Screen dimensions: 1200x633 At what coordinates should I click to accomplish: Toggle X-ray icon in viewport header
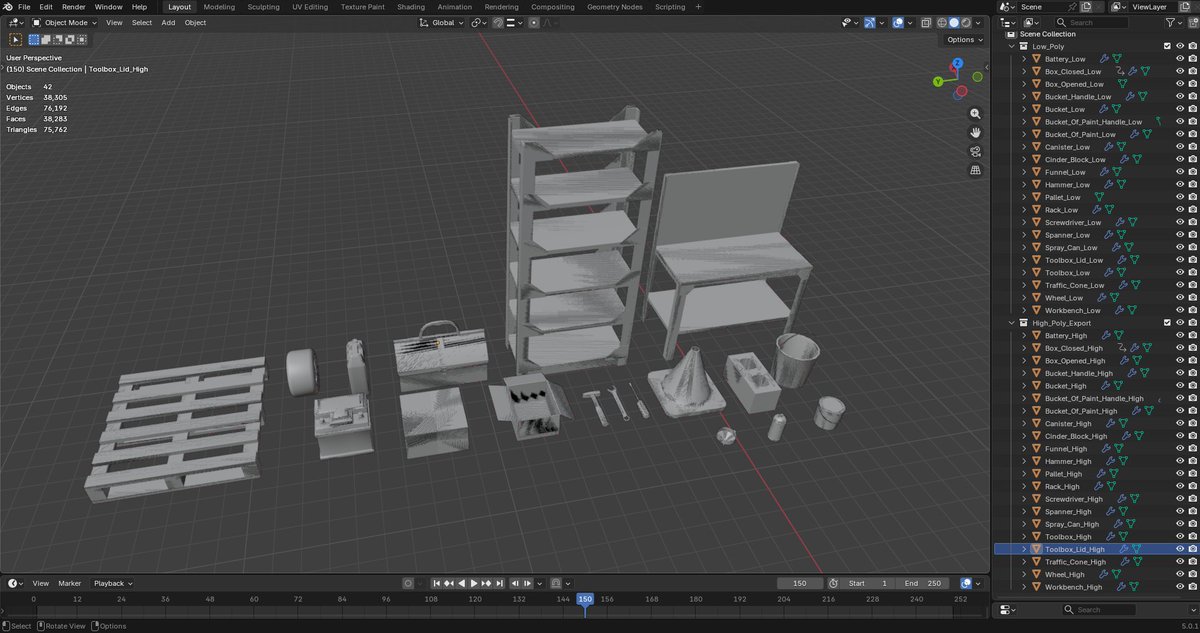point(924,22)
